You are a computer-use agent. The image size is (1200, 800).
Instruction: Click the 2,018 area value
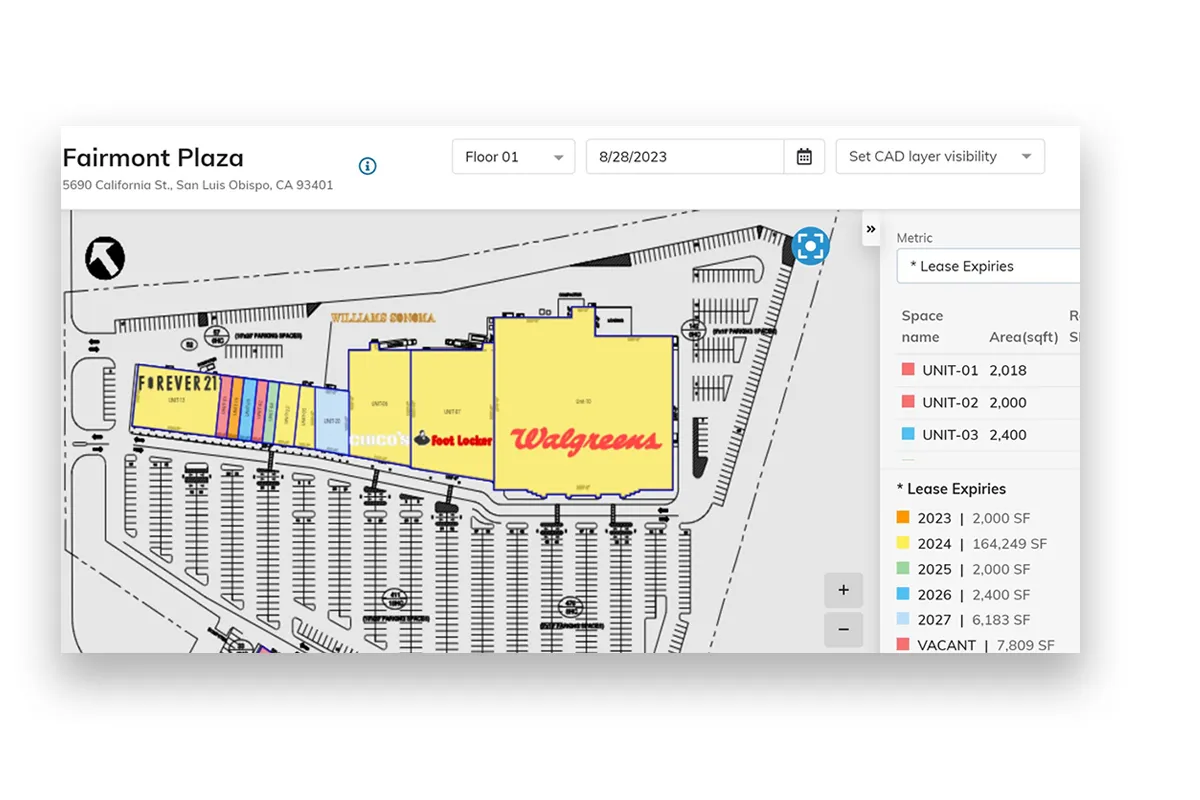pos(1008,370)
